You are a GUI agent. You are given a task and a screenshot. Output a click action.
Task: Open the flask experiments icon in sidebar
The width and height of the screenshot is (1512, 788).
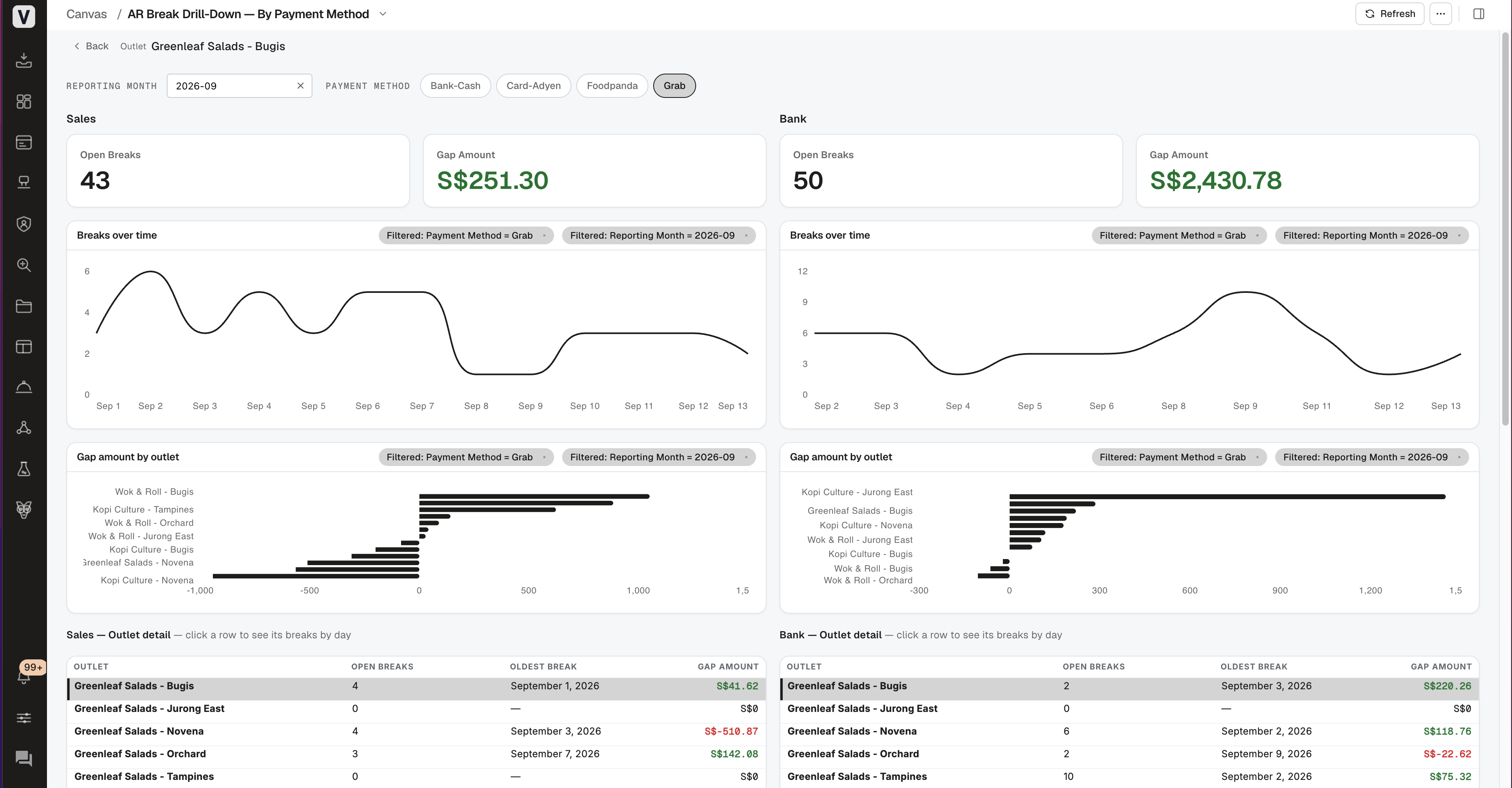(x=23, y=469)
